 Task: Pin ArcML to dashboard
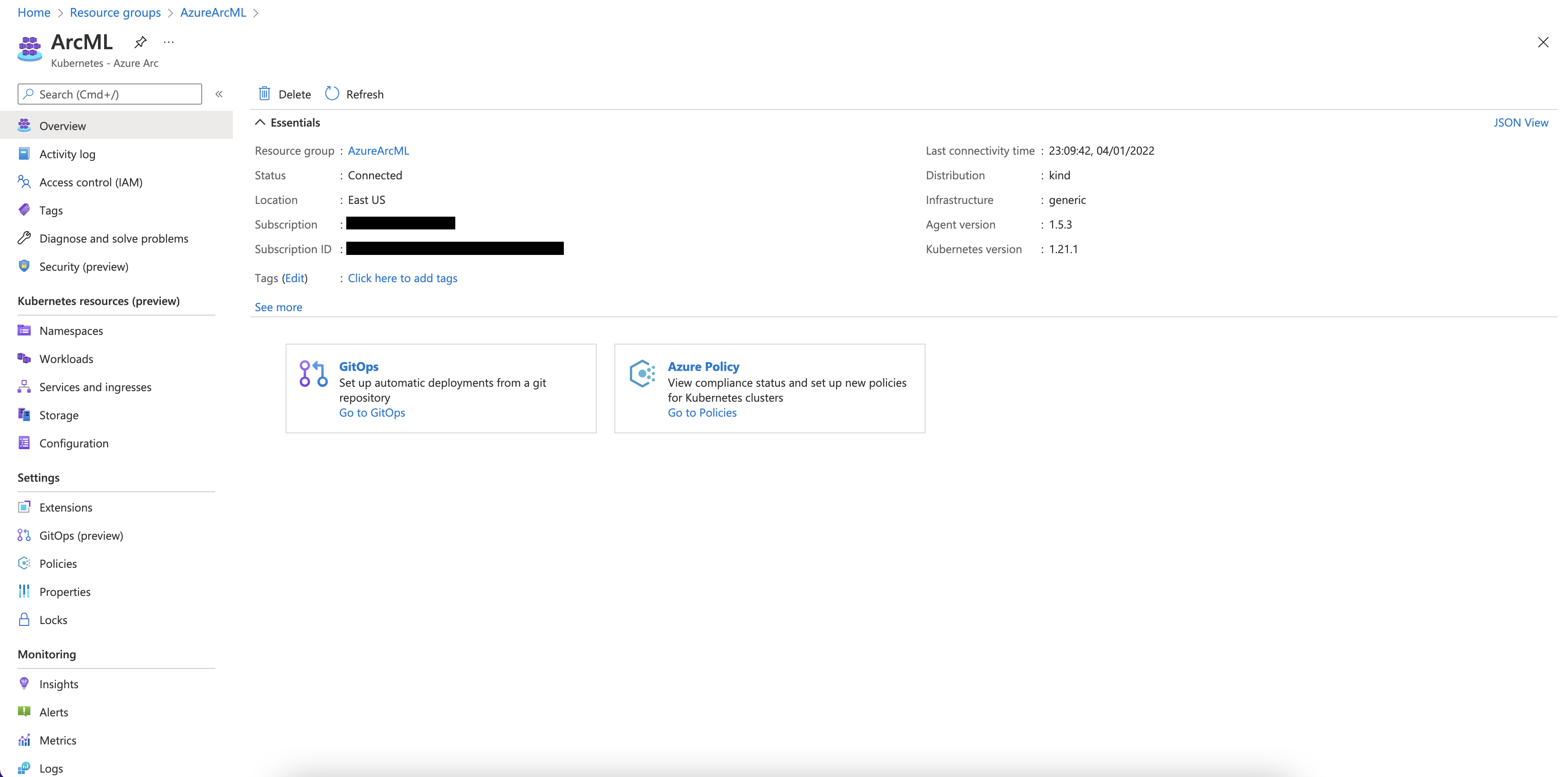141,42
